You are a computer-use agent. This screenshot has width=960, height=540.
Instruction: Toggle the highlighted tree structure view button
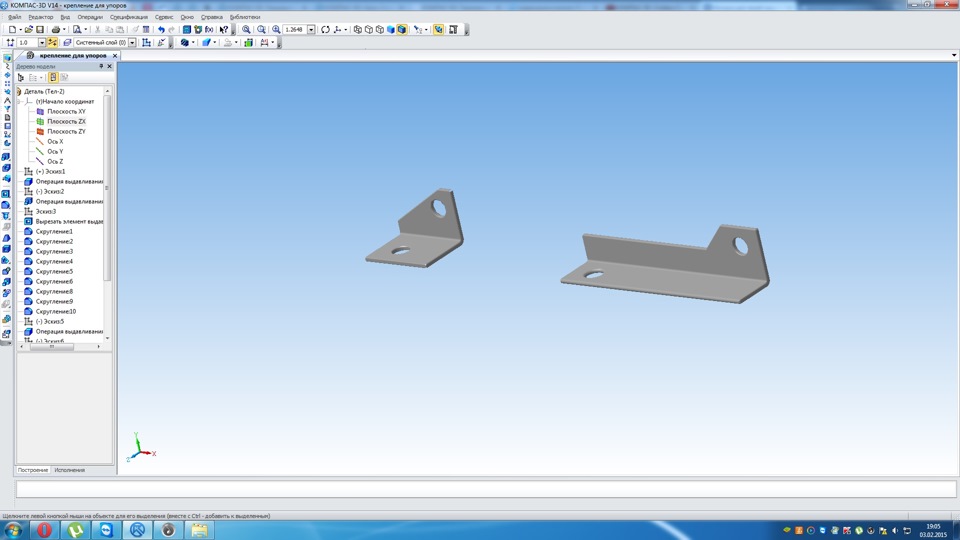pos(53,77)
